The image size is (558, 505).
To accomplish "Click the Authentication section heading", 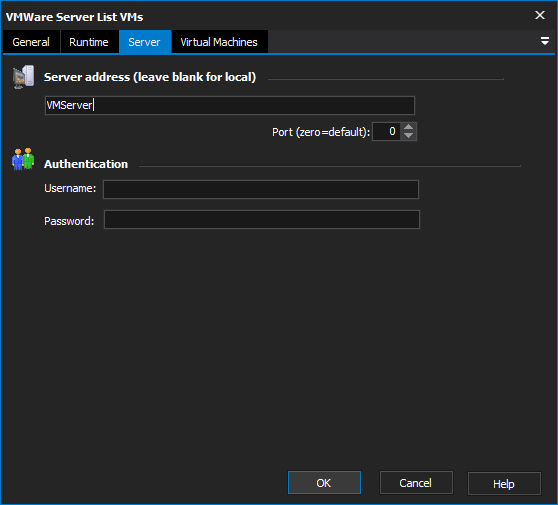I will pos(86,164).
